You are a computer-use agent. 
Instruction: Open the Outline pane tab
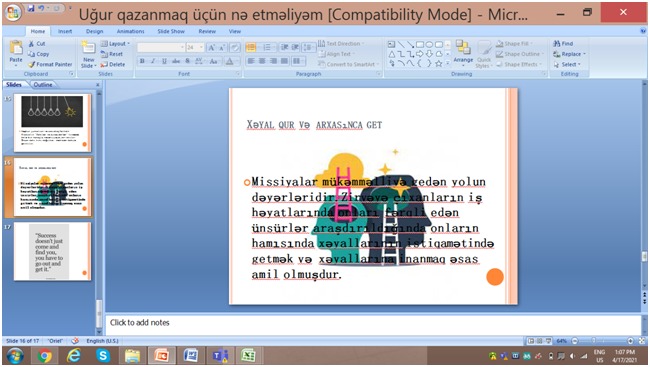(43, 84)
